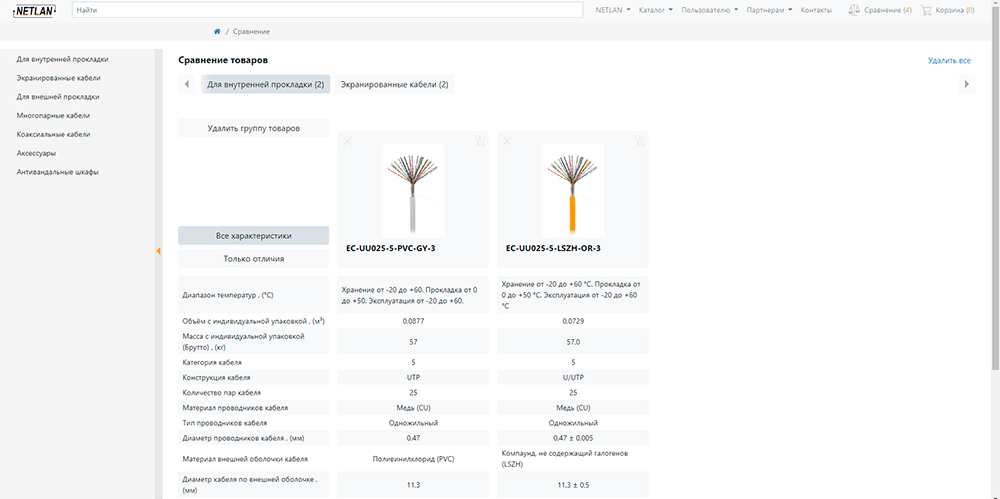Screen dimensions: 1000x499
Task: Add EC-UU025-5-LSZH-OR-3 to cart via cart icon
Action: pos(639,141)
